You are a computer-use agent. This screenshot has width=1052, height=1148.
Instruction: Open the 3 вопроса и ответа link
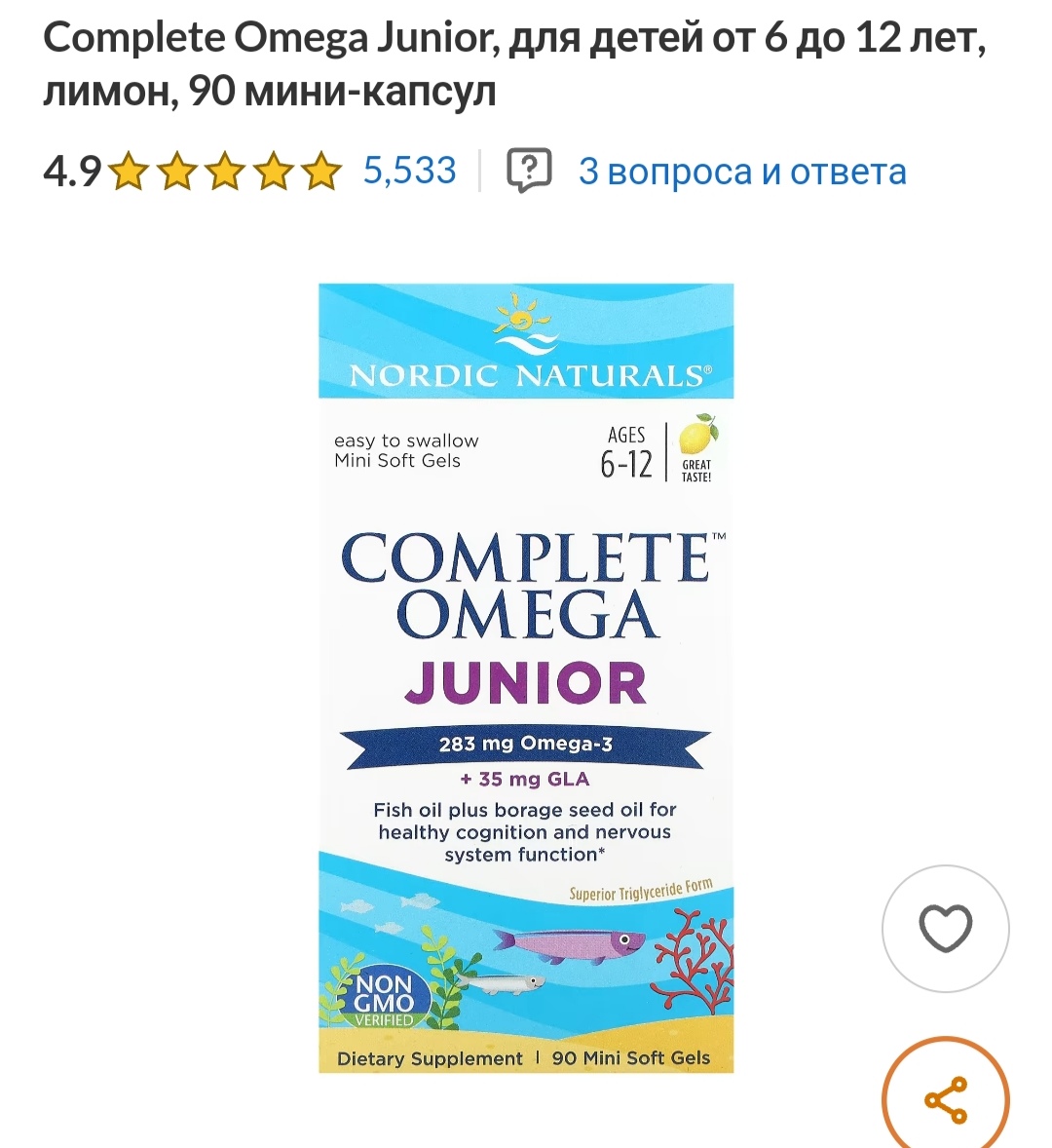pyautogui.click(x=742, y=172)
